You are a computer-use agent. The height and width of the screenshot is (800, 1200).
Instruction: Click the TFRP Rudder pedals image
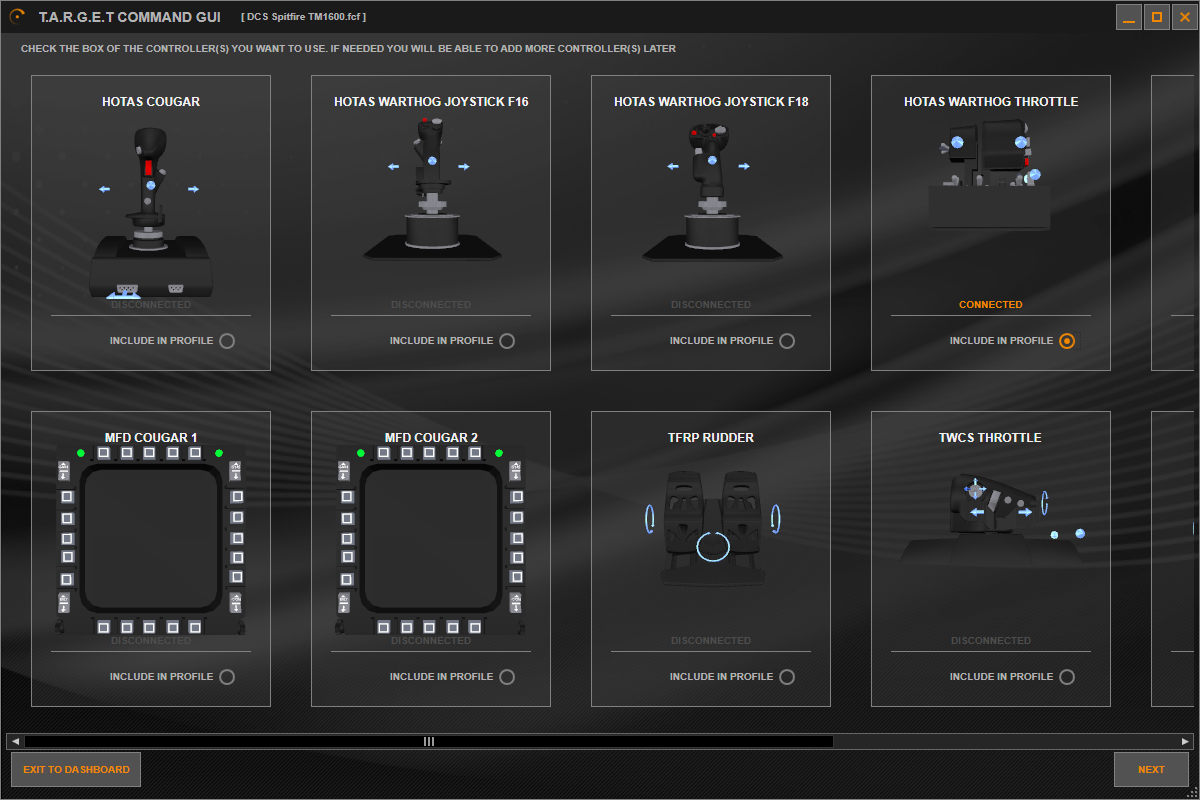pos(711,527)
